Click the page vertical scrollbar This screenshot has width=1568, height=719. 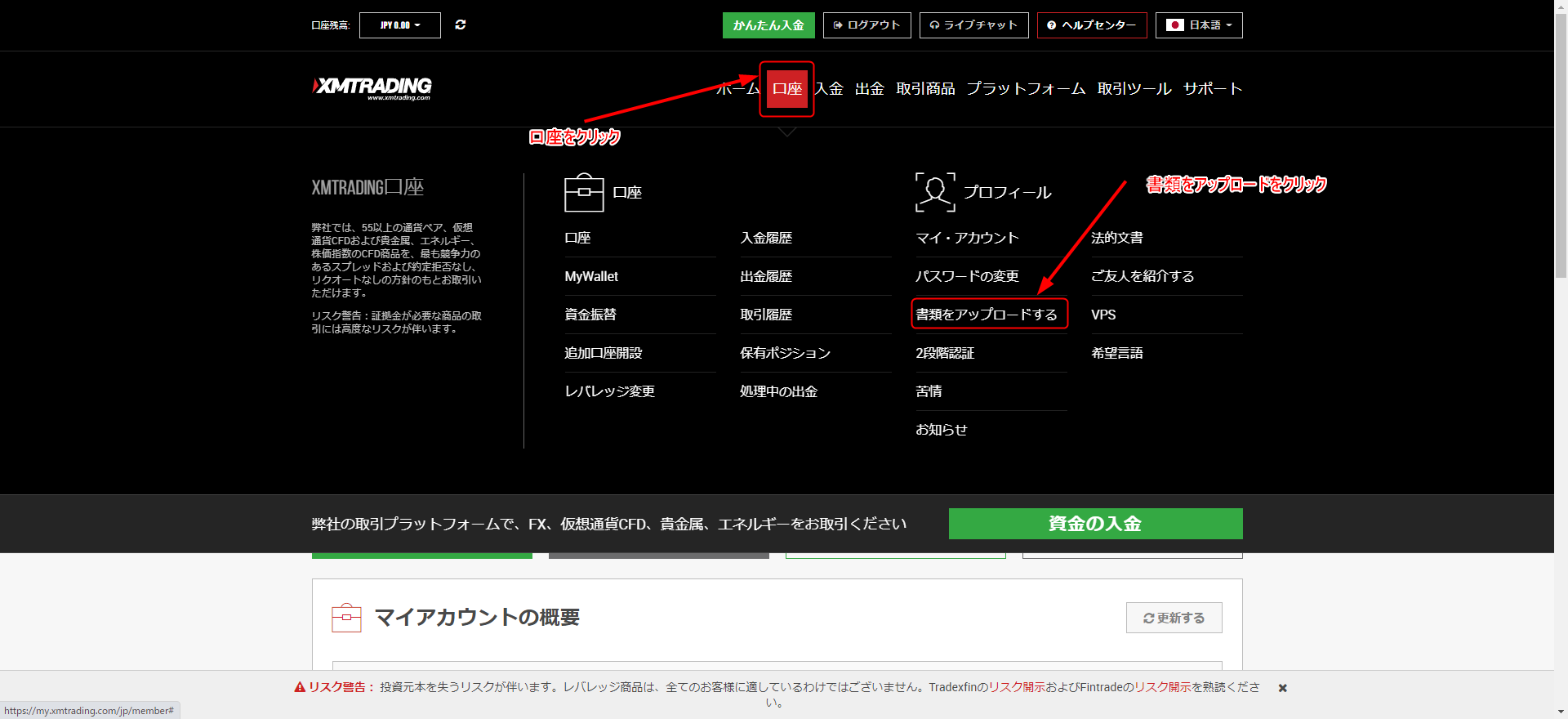click(1561, 163)
